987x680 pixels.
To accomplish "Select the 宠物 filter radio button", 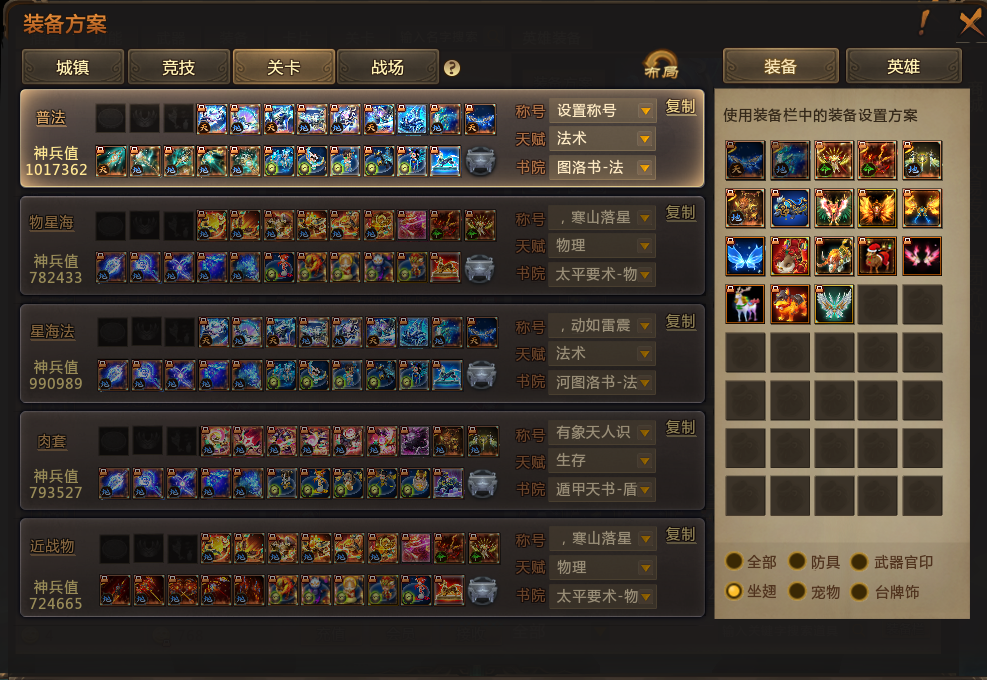I will click(x=797, y=591).
